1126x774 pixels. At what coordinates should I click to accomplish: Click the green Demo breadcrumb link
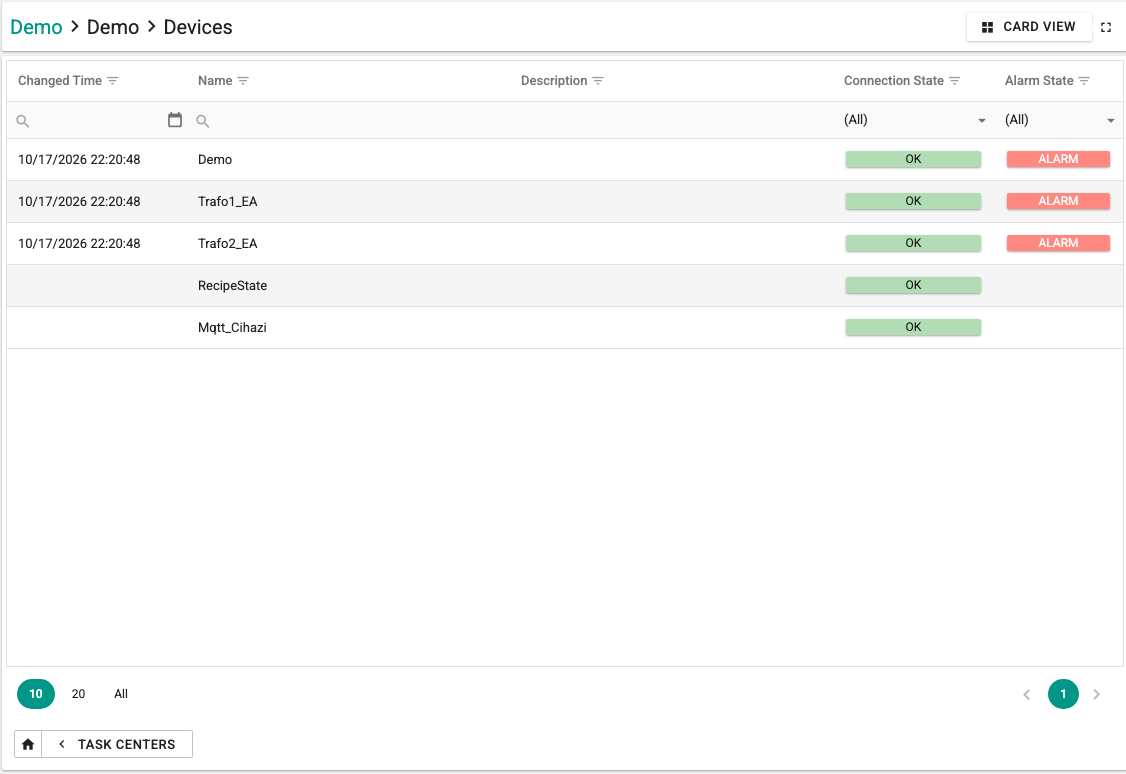coord(36,27)
